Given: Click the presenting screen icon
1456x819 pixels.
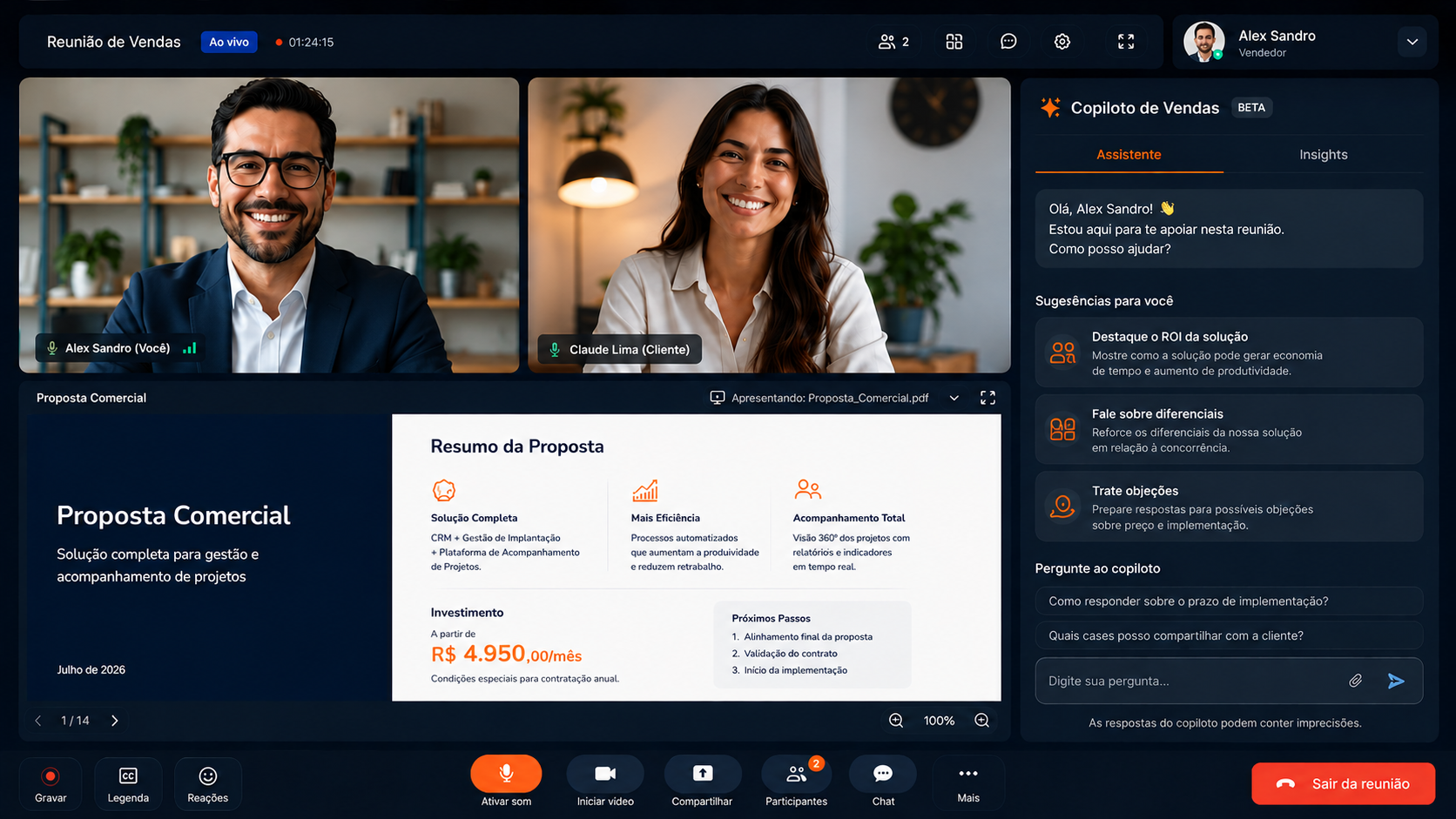Looking at the screenshot, I should coord(718,398).
